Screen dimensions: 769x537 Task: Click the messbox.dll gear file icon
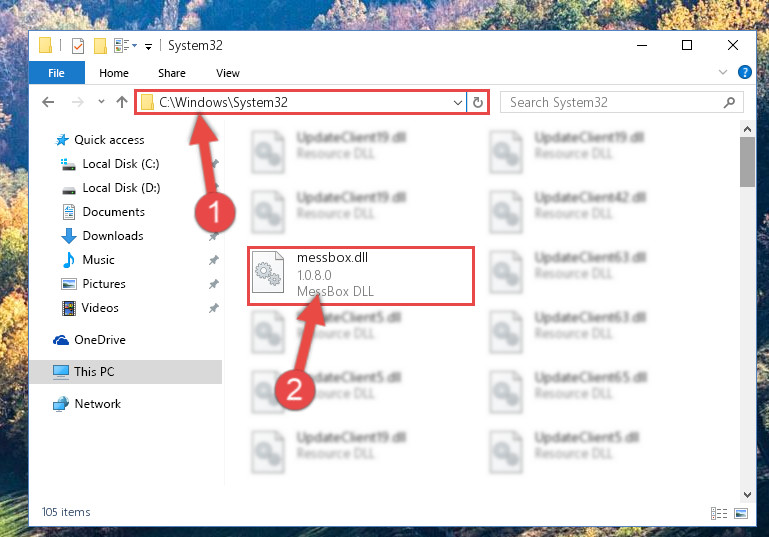tap(268, 272)
